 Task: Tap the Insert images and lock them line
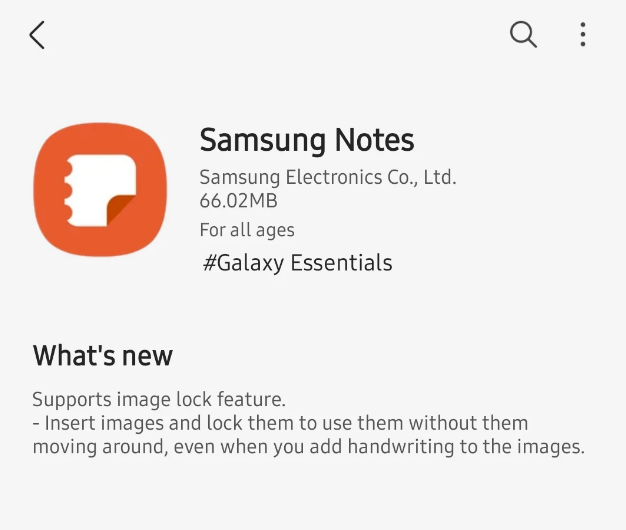(280, 423)
